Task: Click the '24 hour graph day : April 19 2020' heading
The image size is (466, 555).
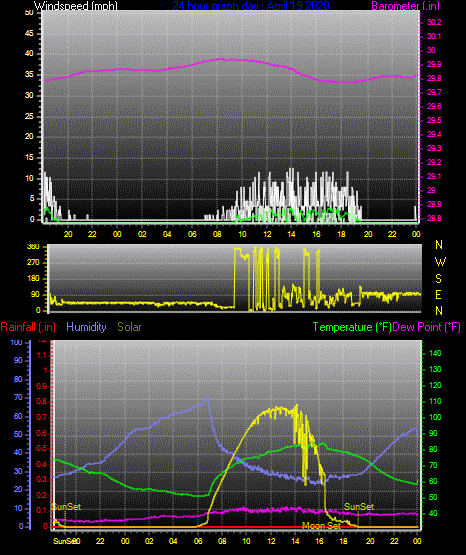Action: [x=251, y=6]
